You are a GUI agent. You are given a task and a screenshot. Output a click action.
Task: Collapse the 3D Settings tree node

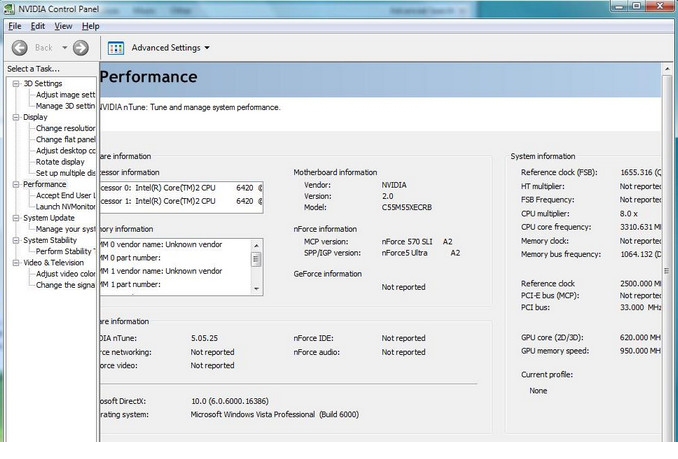pyautogui.click(x=16, y=83)
